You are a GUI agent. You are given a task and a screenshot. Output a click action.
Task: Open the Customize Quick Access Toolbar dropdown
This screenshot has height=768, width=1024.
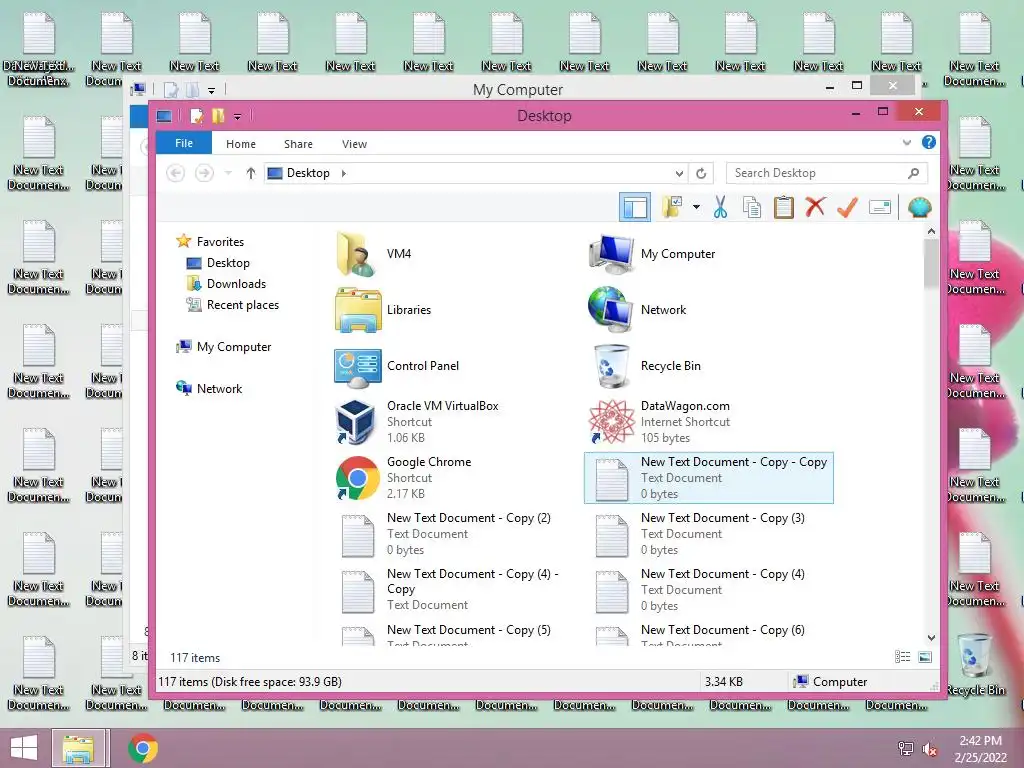click(238, 117)
